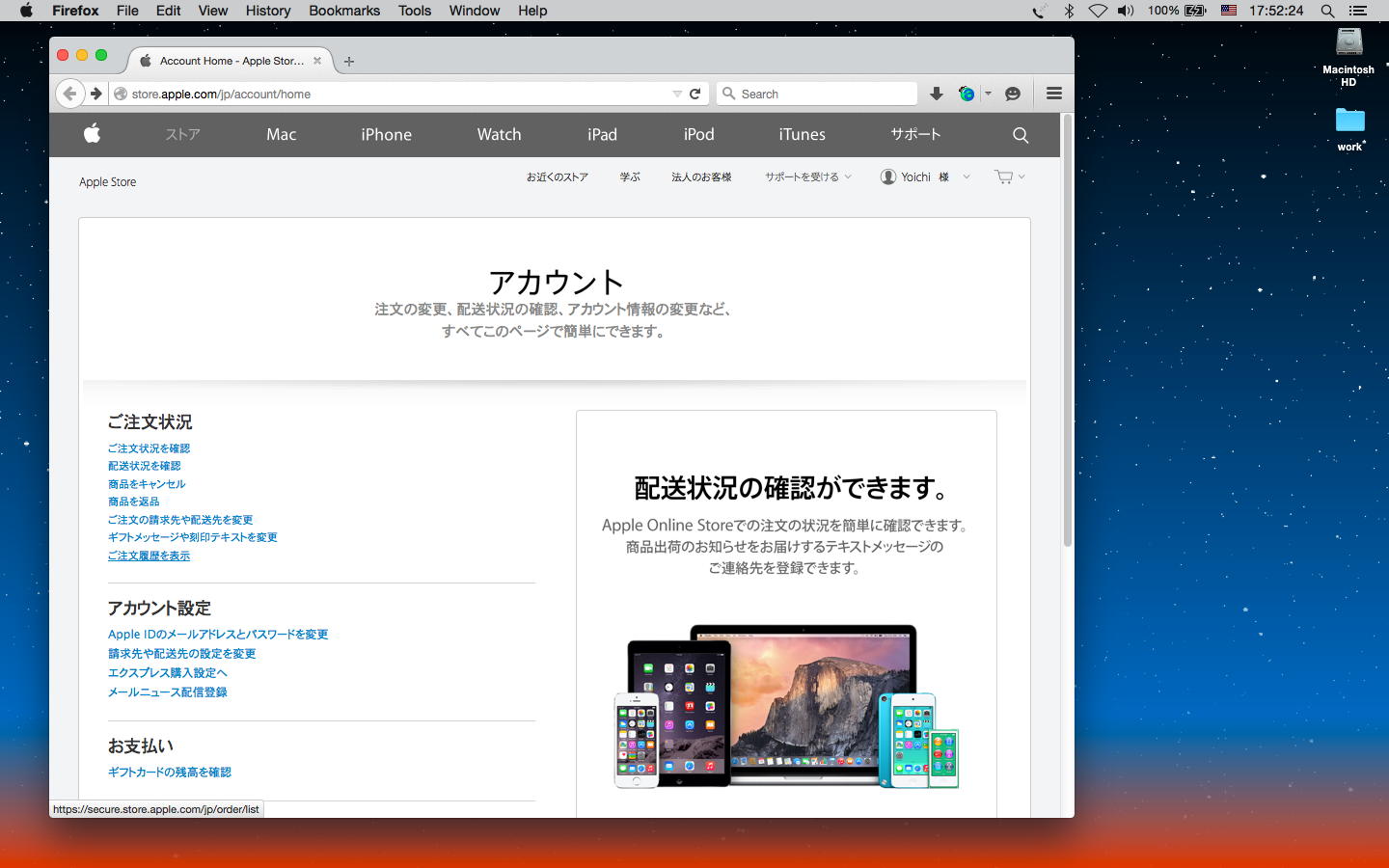Open the Tools menu
Screen dimensions: 1389x868
point(415,11)
